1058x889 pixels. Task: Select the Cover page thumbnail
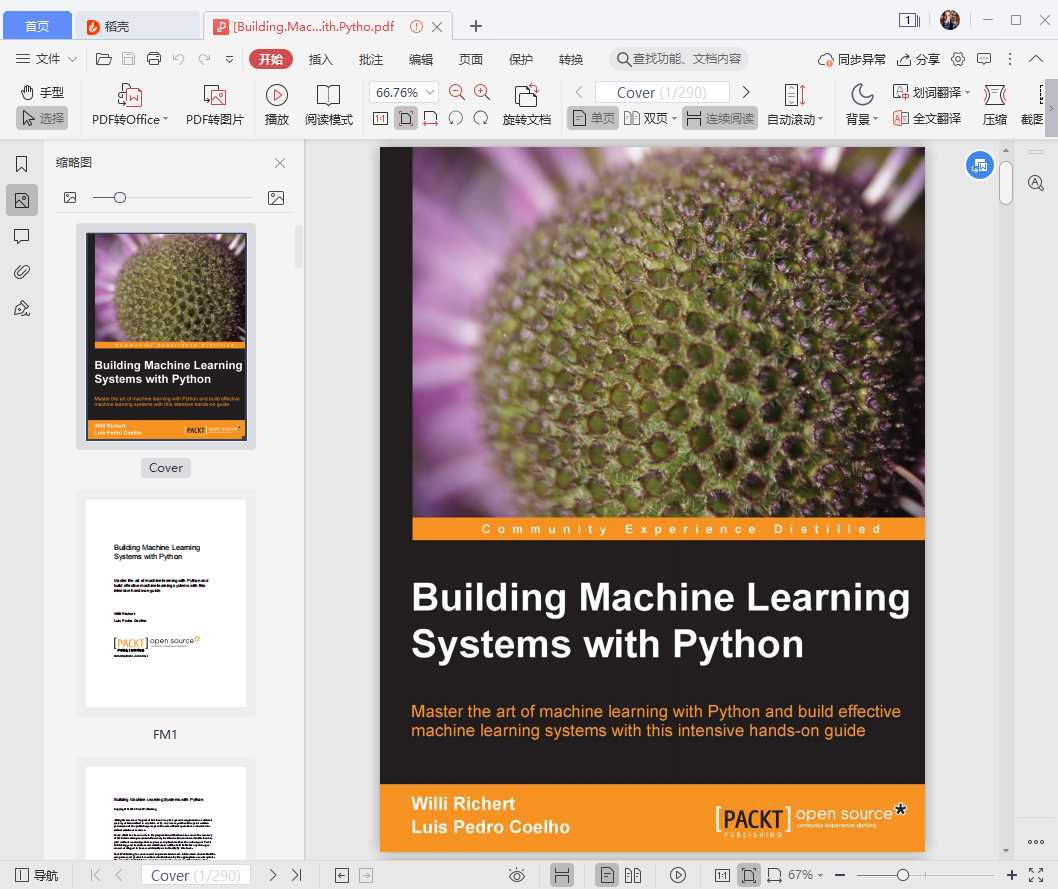[166, 337]
